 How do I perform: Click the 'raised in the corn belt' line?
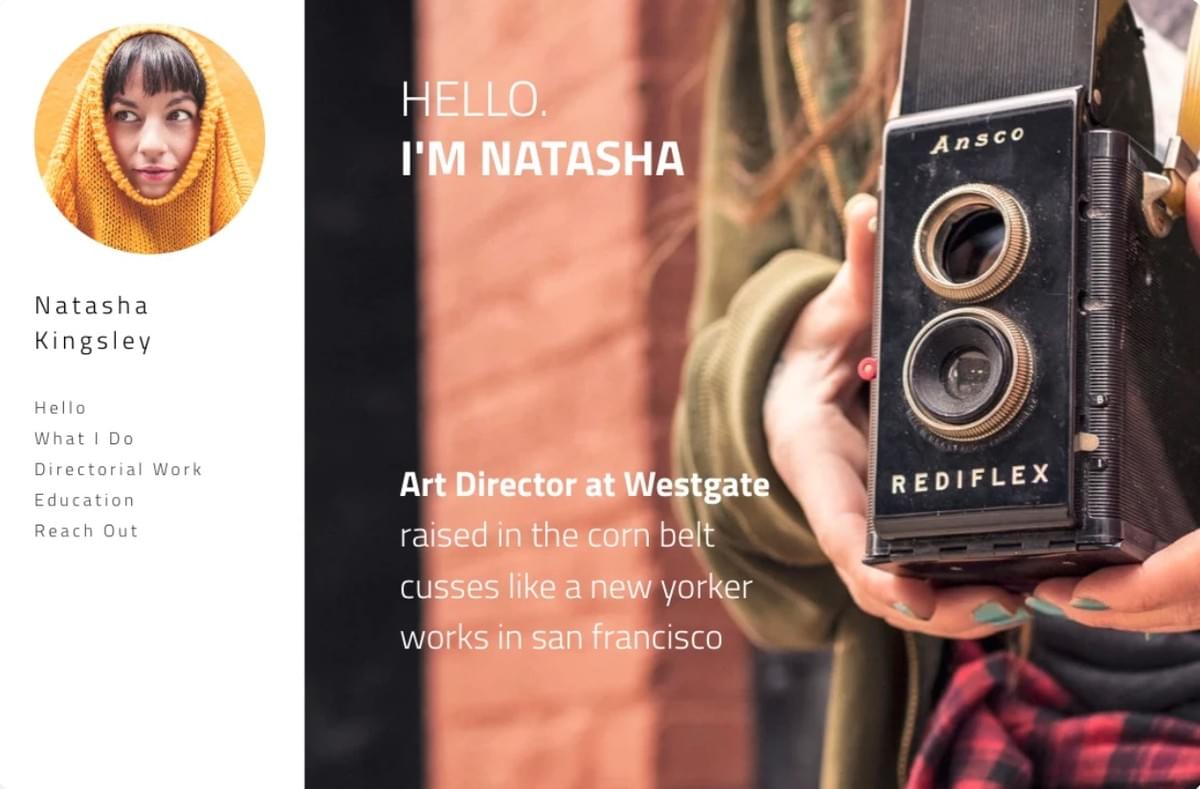click(557, 535)
